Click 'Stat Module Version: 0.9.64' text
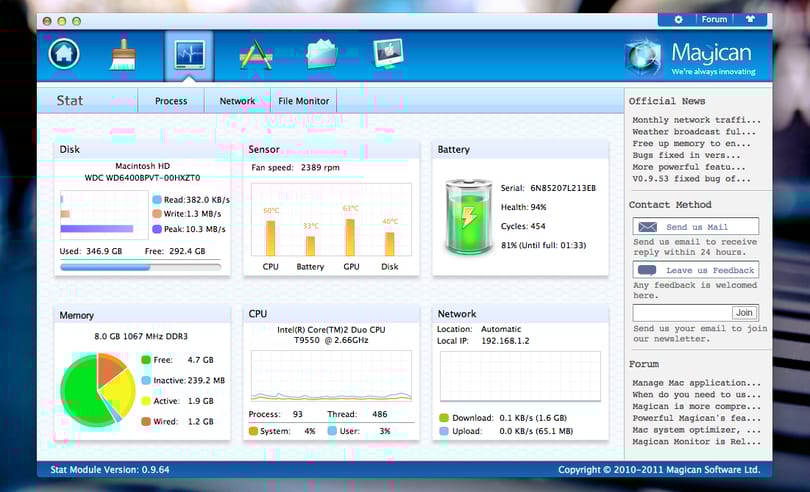 [x=110, y=470]
